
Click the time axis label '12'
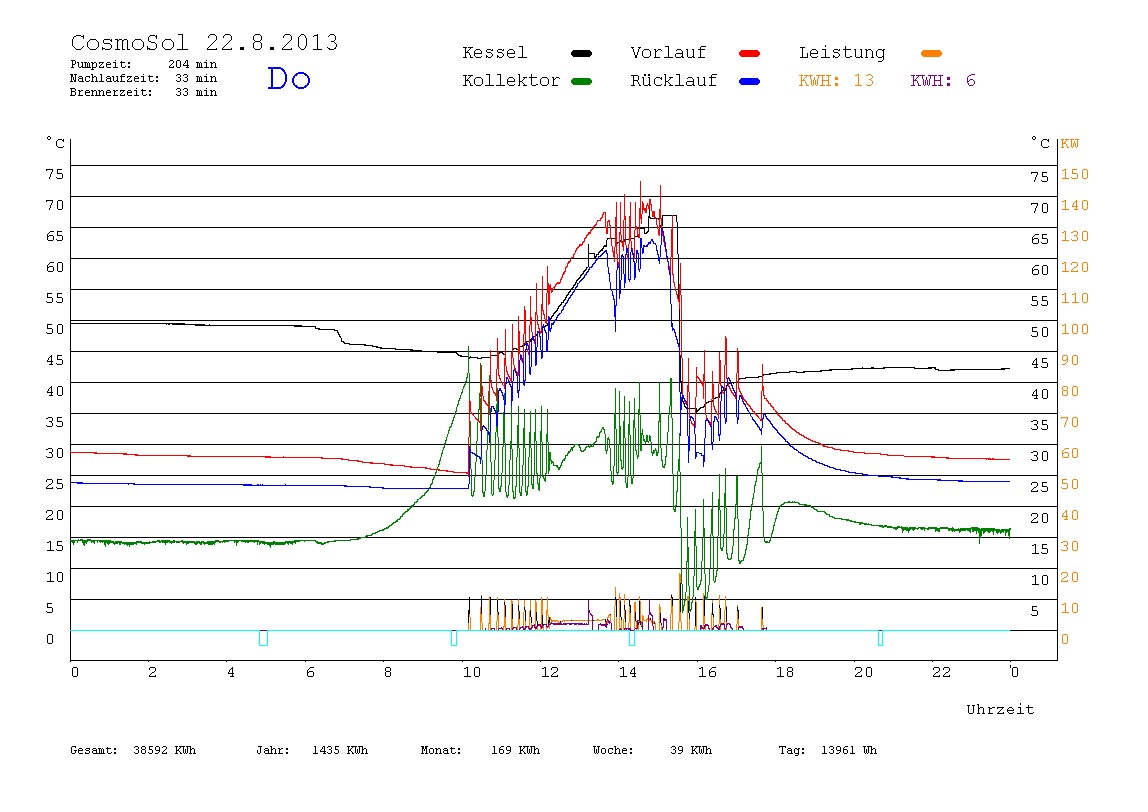click(x=550, y=672)
